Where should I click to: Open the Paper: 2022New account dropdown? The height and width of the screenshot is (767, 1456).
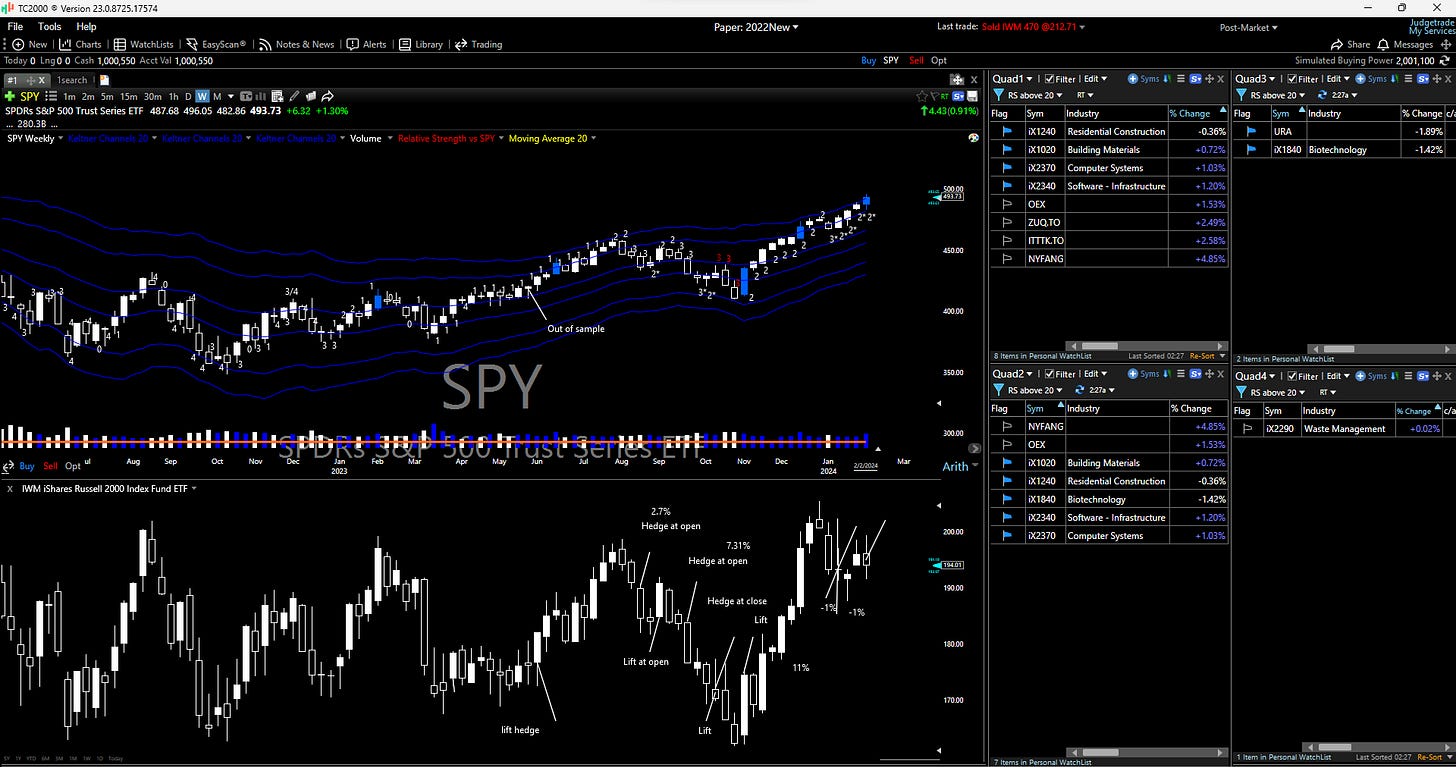756,27
